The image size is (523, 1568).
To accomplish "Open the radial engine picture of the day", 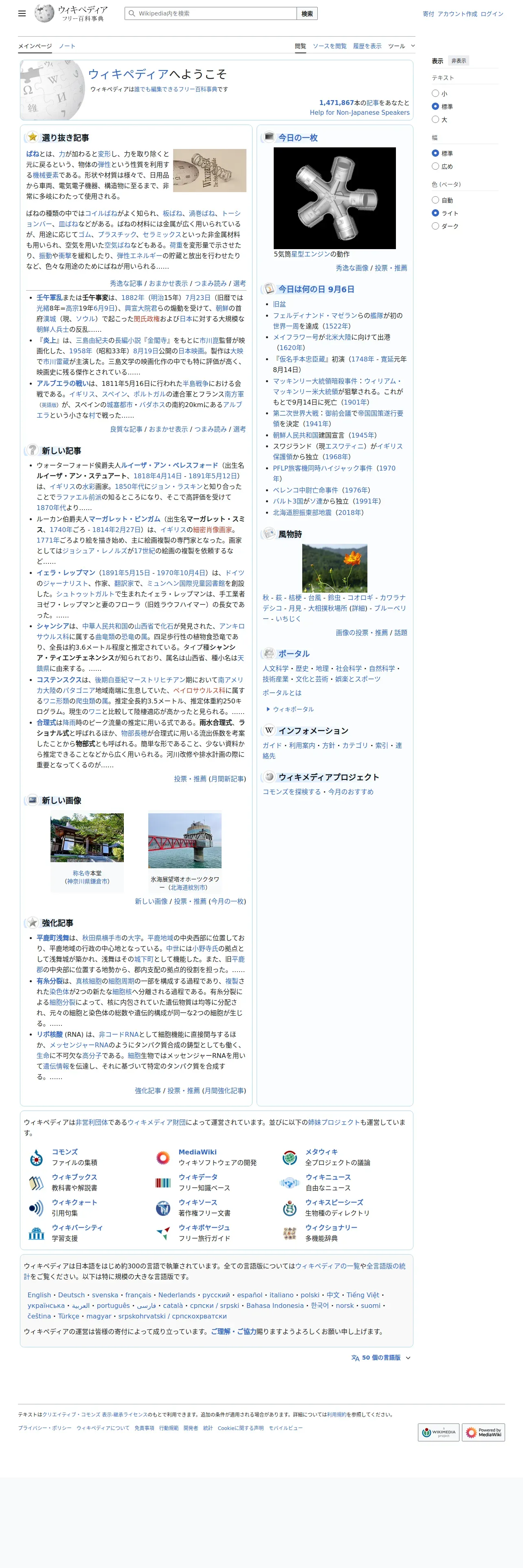I will 334,198.
